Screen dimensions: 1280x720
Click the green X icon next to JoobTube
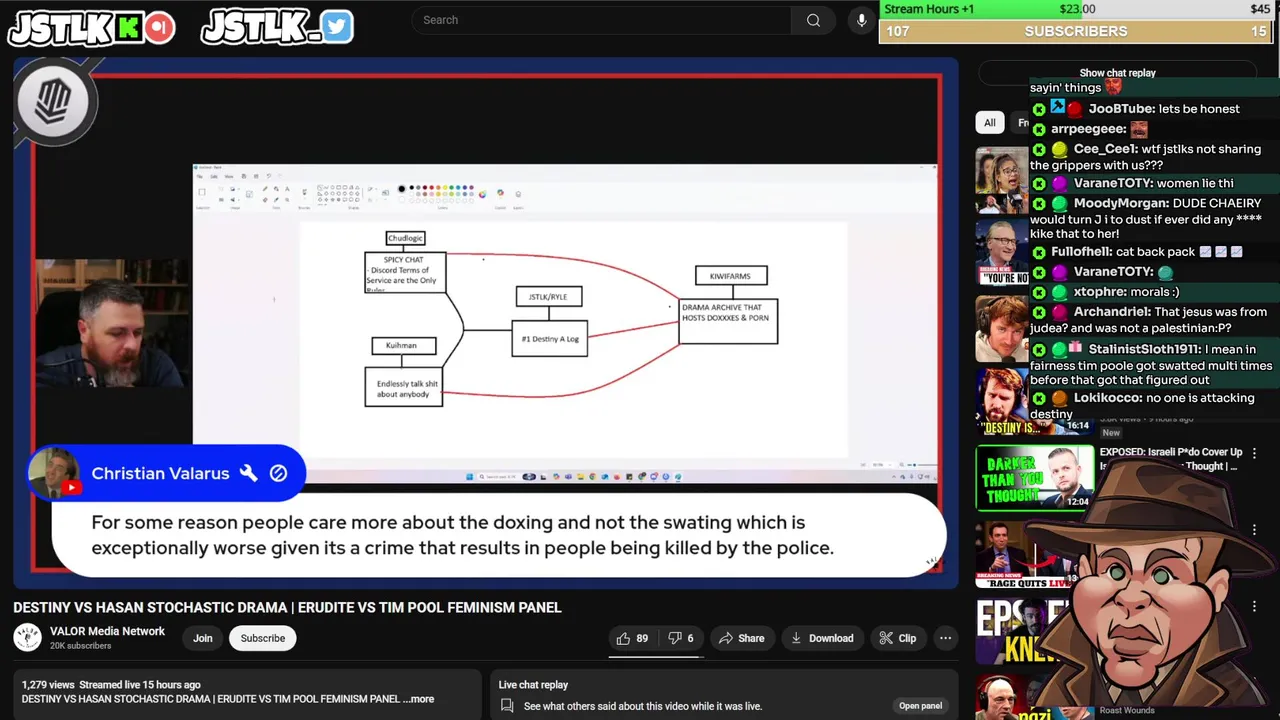coord(1039,109)
